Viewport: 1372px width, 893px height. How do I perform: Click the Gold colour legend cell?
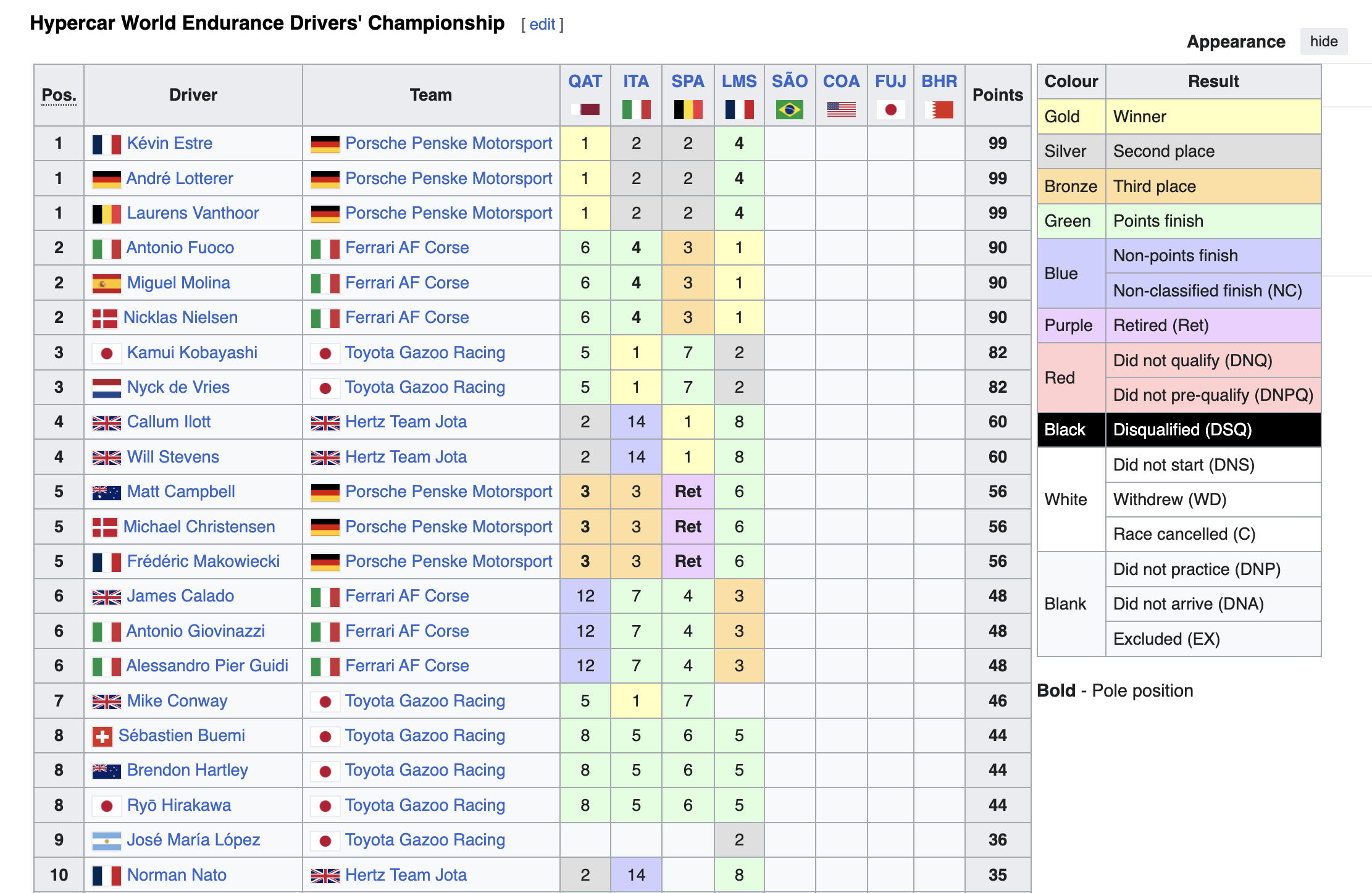(1071, 117)
